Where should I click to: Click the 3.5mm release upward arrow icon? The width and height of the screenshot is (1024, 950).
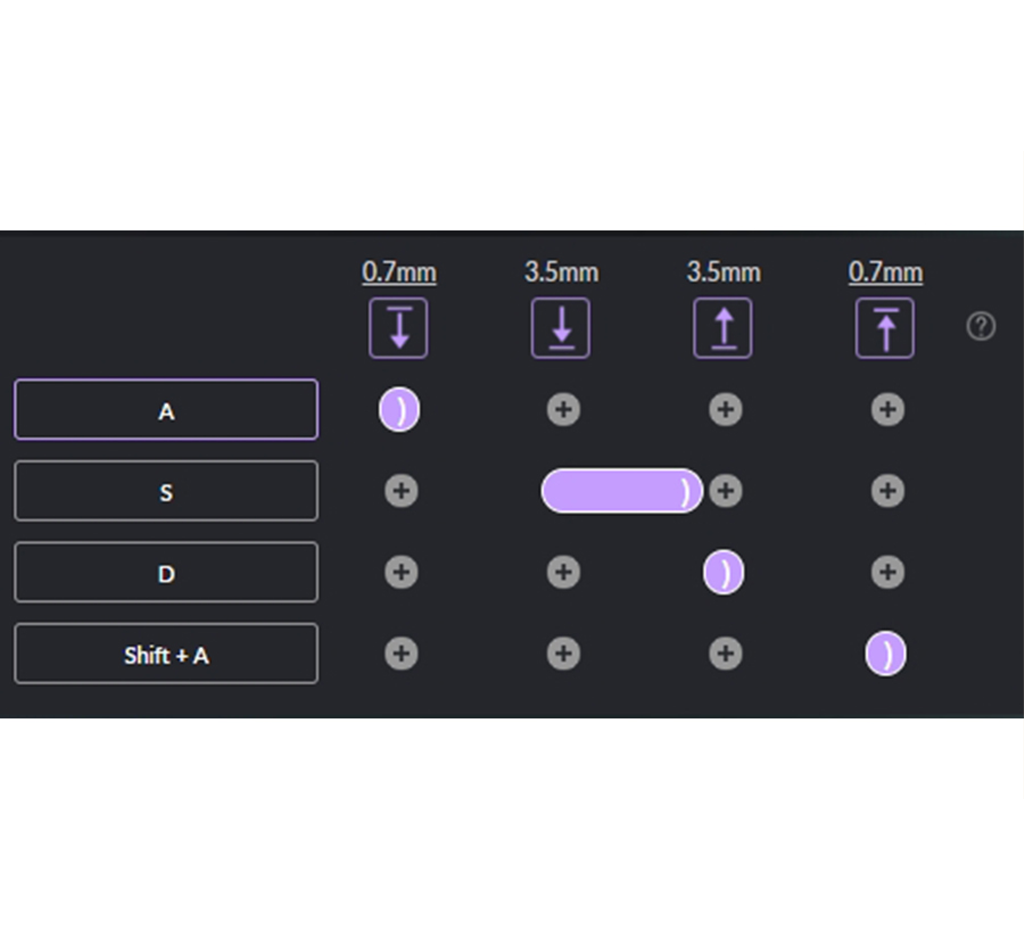[723, 328]
